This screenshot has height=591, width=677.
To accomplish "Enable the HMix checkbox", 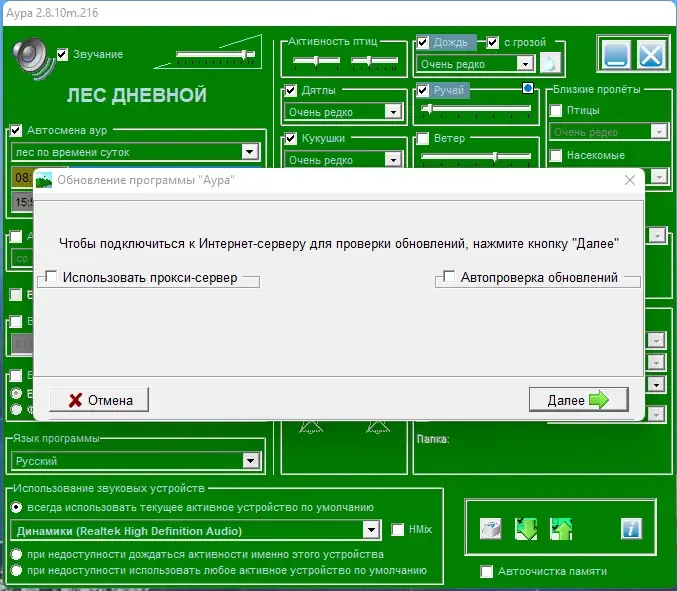I will pos(397,529).
